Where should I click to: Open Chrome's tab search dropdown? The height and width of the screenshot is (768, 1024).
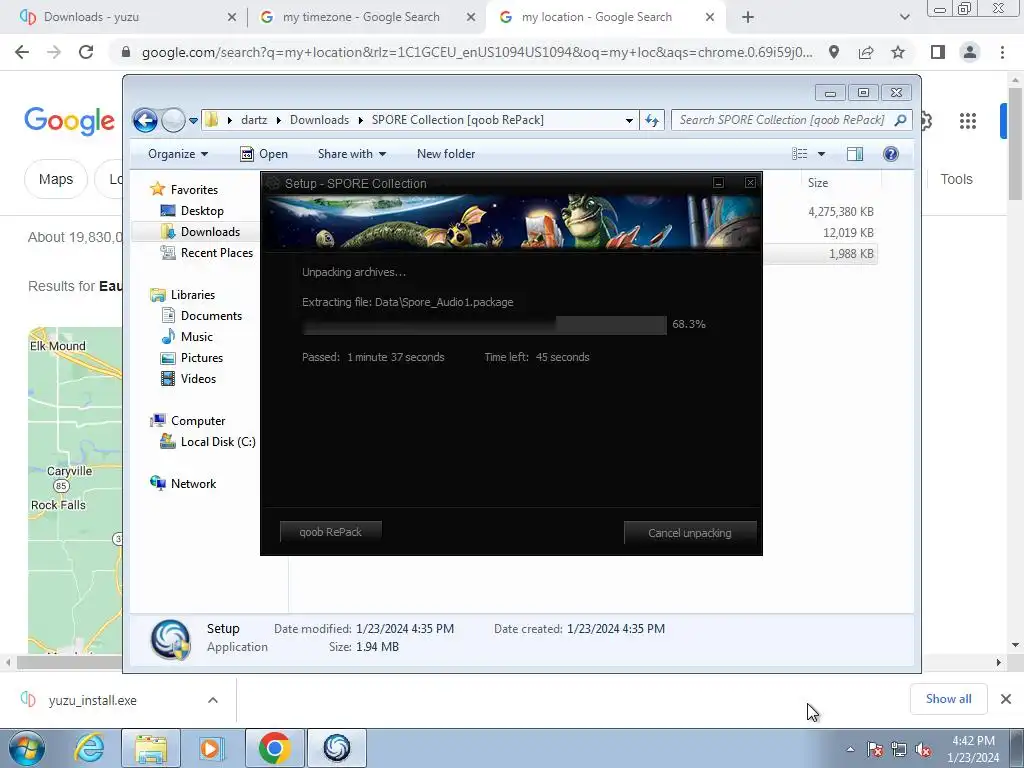pyautogui.click(x=904, y=17)
